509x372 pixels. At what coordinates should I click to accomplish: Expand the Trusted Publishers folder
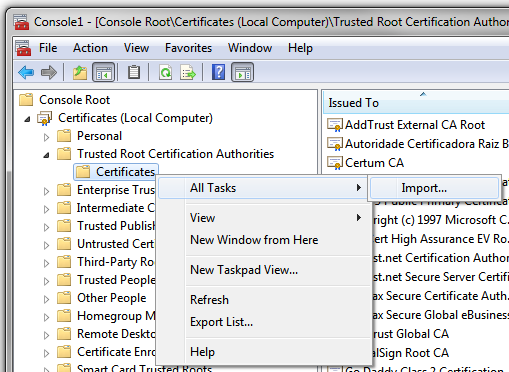47,227
